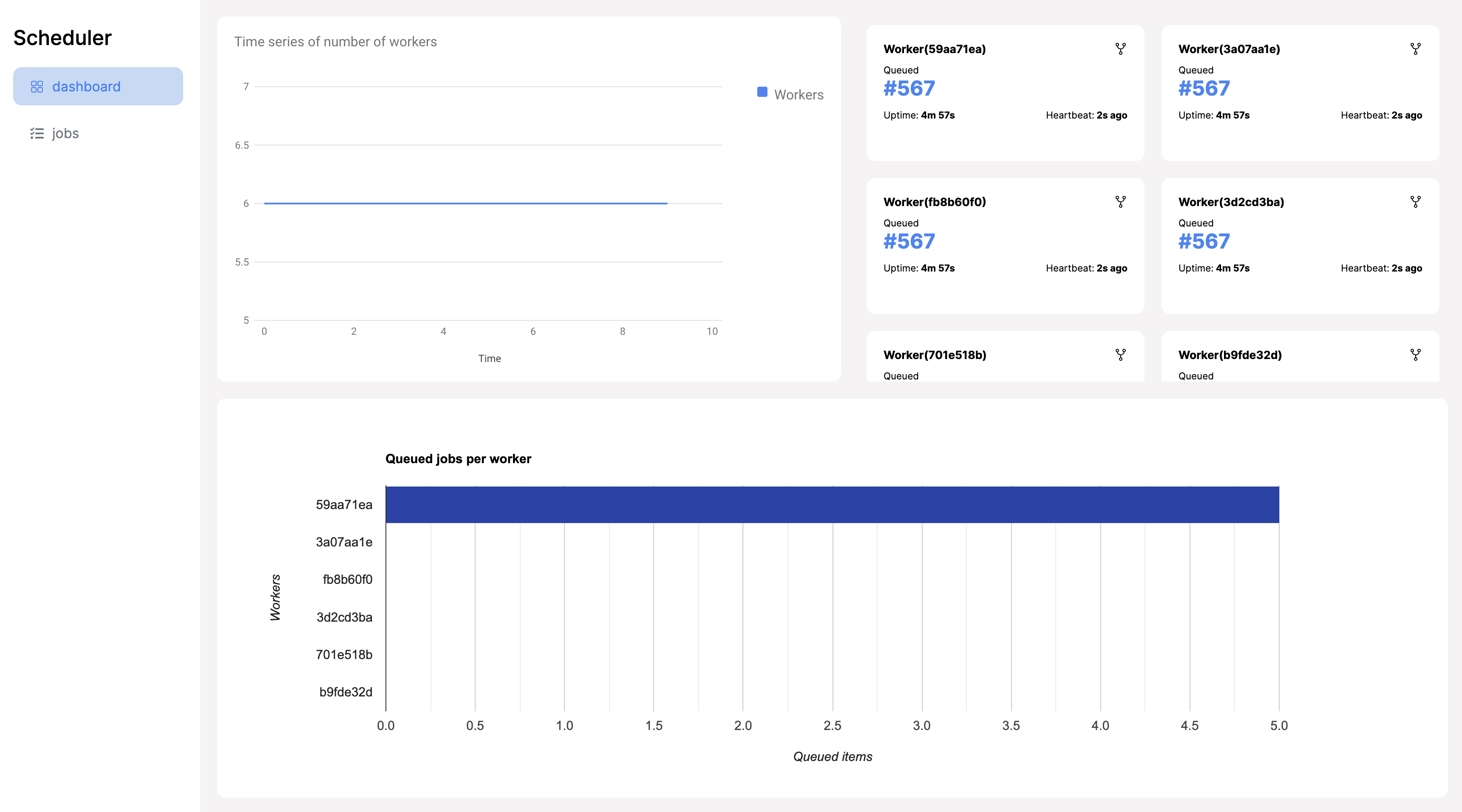Click queued #567 on Worker(fb8b60f0)
The image size is (1462, 812).
pyautogui.click(x=909, y=242)
